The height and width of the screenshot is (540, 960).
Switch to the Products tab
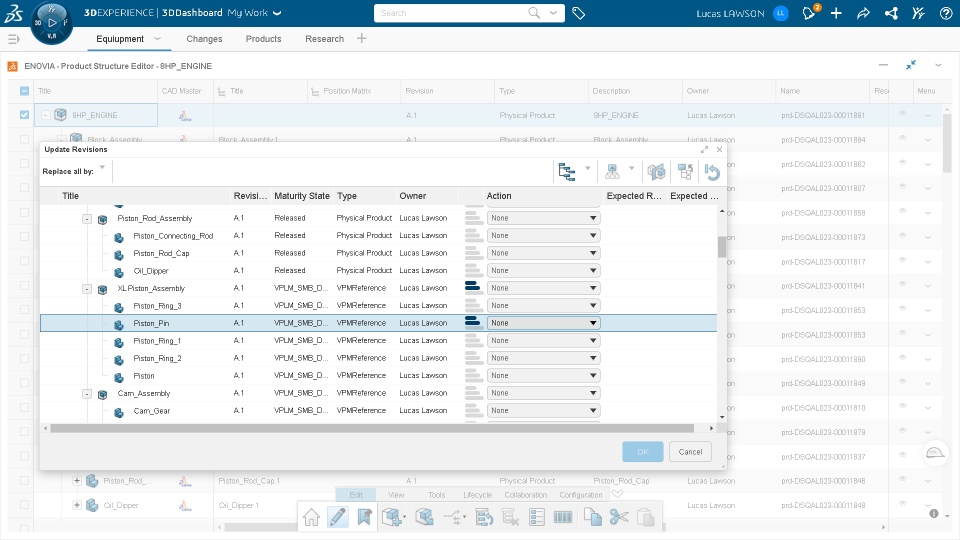coord(263,39)
